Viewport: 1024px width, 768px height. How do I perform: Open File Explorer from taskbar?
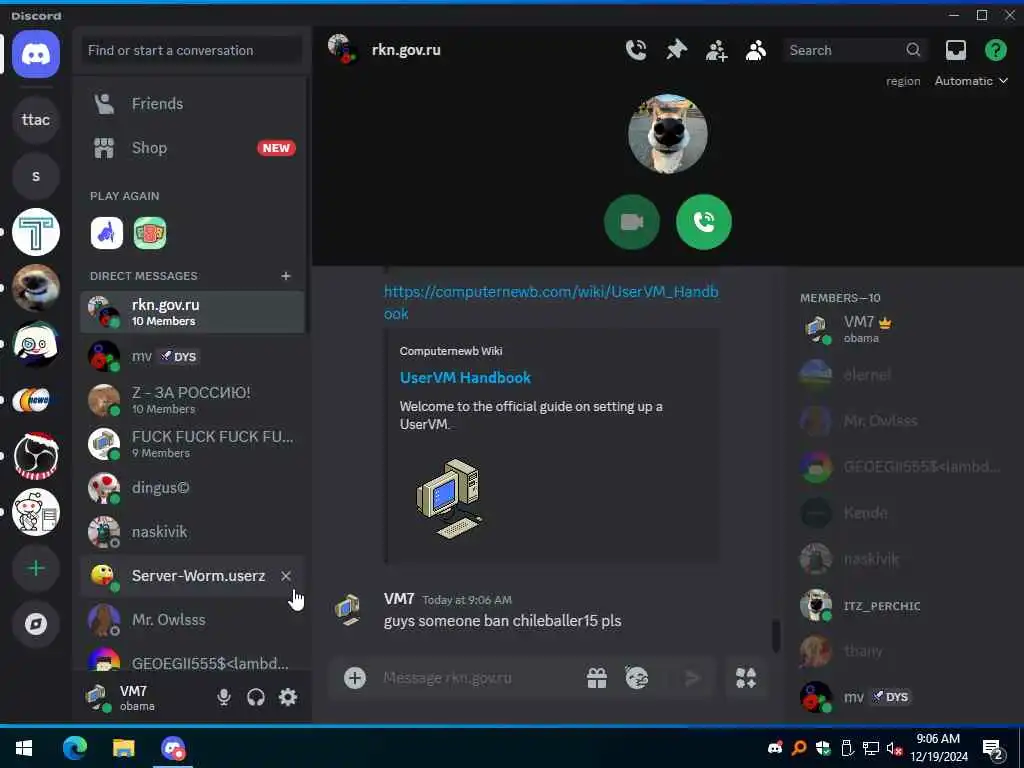pos(123,748)
